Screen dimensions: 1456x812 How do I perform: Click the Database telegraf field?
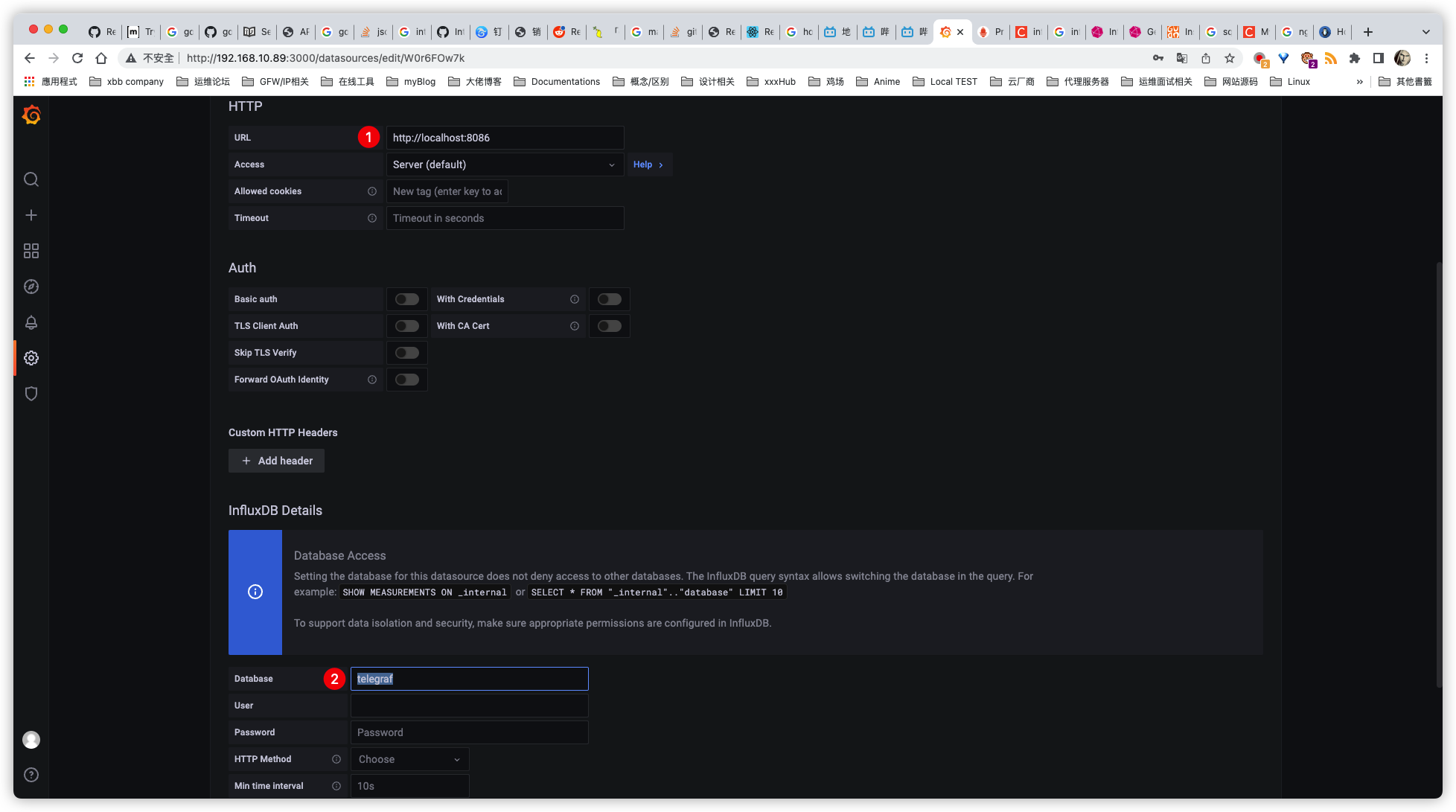pyautogui.click(x=469, y=679)
